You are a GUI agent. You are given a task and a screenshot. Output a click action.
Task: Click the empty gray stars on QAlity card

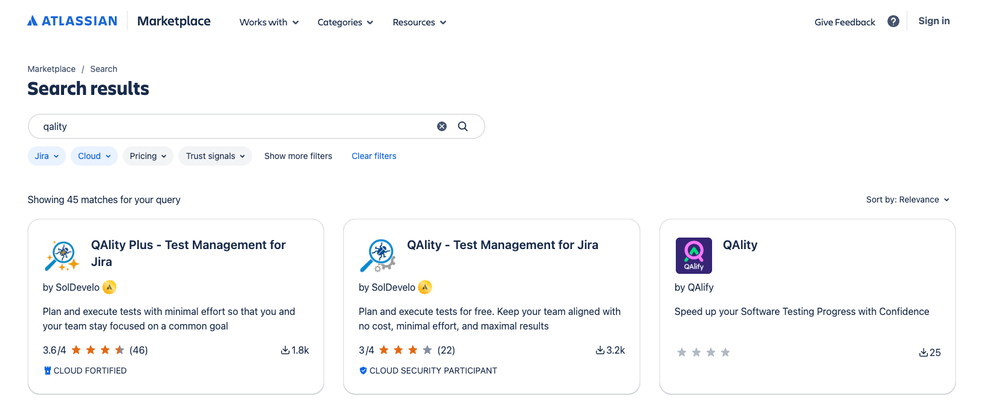click(x=703, y=352)
